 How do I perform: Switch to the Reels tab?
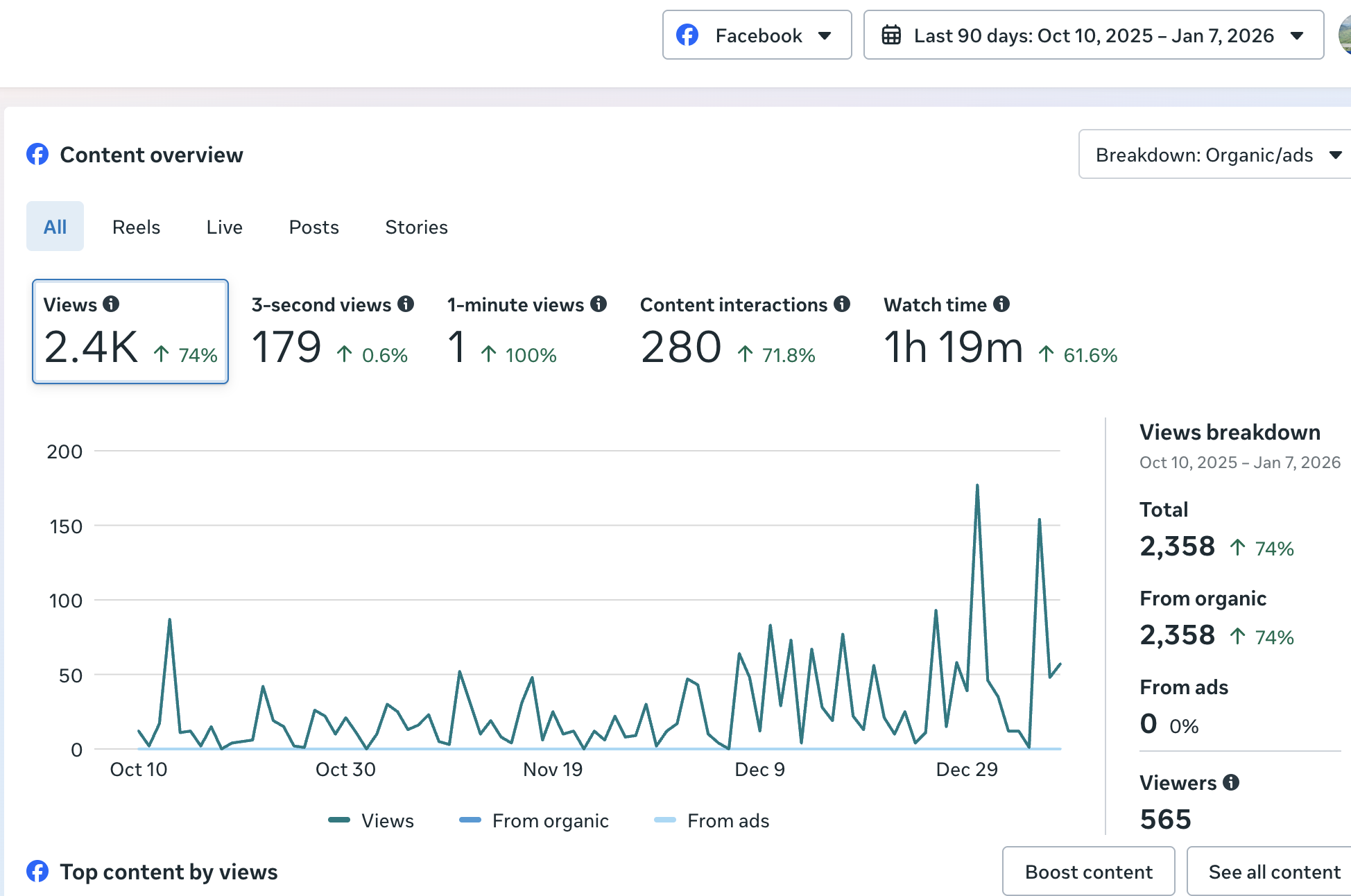136,227
